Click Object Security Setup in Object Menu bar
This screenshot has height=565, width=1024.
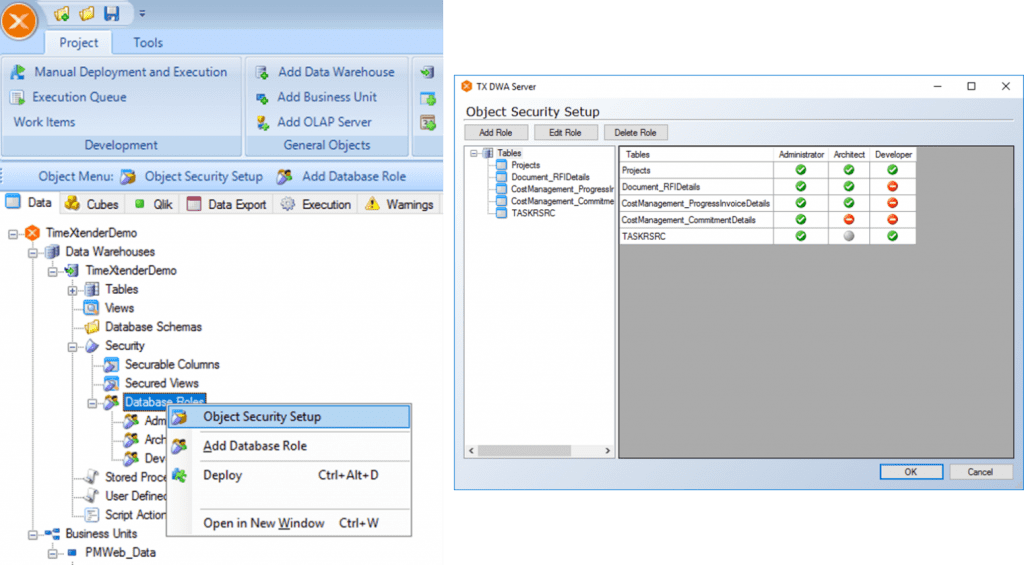[x=191, y=176]
